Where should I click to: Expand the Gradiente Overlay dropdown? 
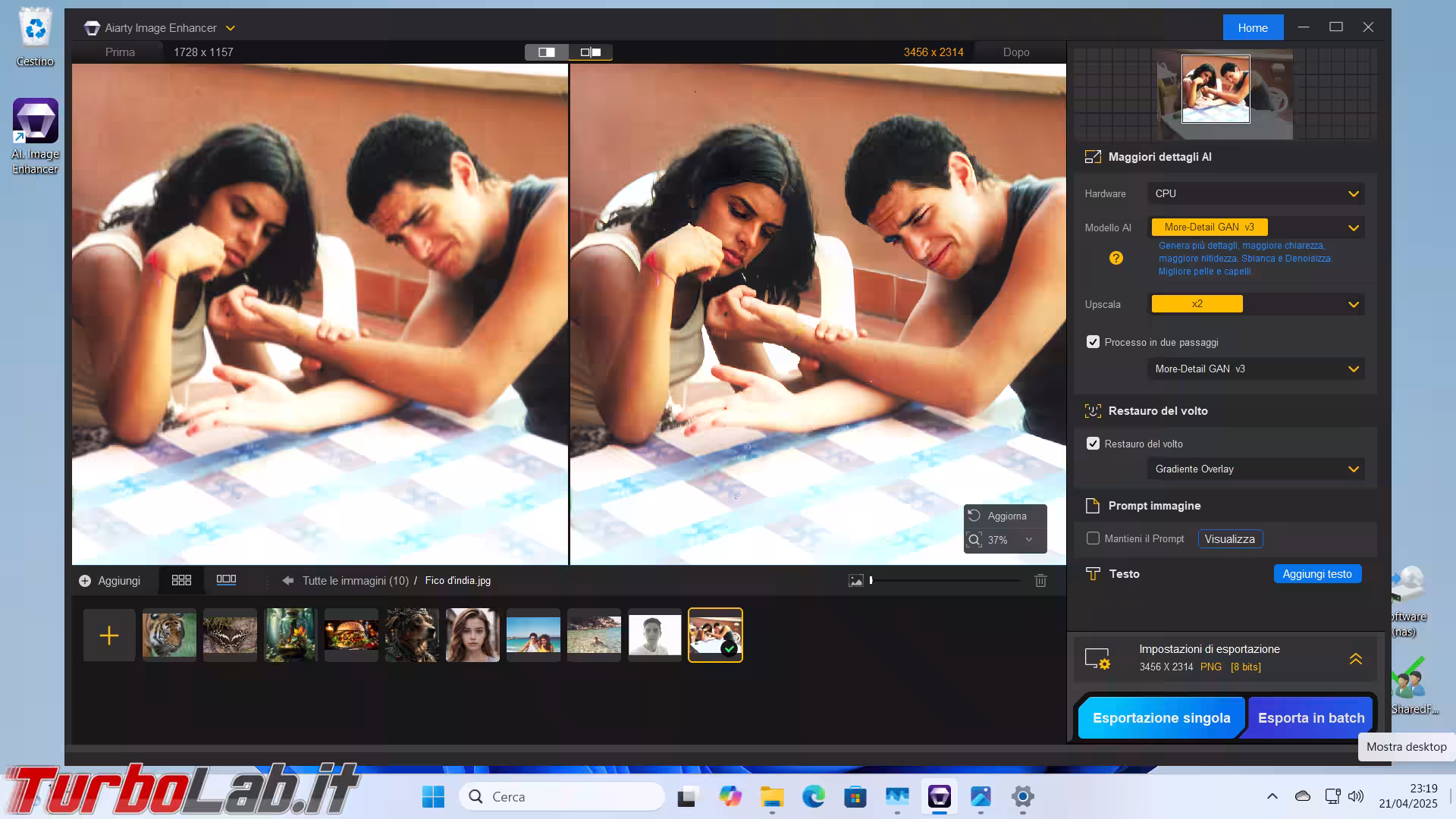1256,469
